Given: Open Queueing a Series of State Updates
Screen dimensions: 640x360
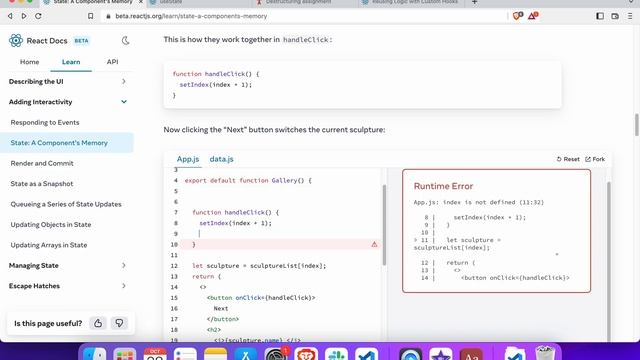Looking at the screenshot, I should tap(66, 204).
